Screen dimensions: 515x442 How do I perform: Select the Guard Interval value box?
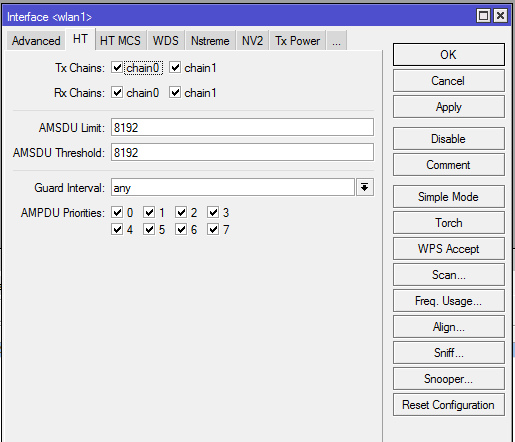pos(233,187)
